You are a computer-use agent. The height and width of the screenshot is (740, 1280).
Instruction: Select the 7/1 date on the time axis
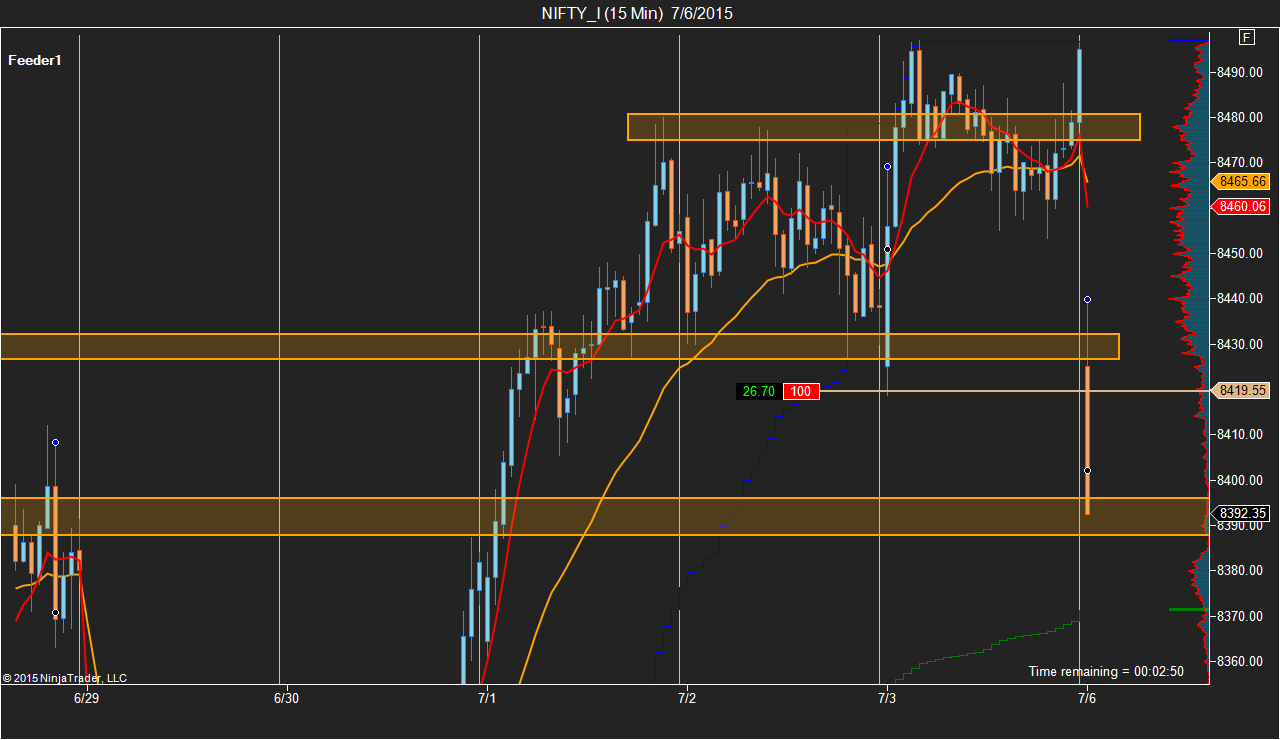487,698
